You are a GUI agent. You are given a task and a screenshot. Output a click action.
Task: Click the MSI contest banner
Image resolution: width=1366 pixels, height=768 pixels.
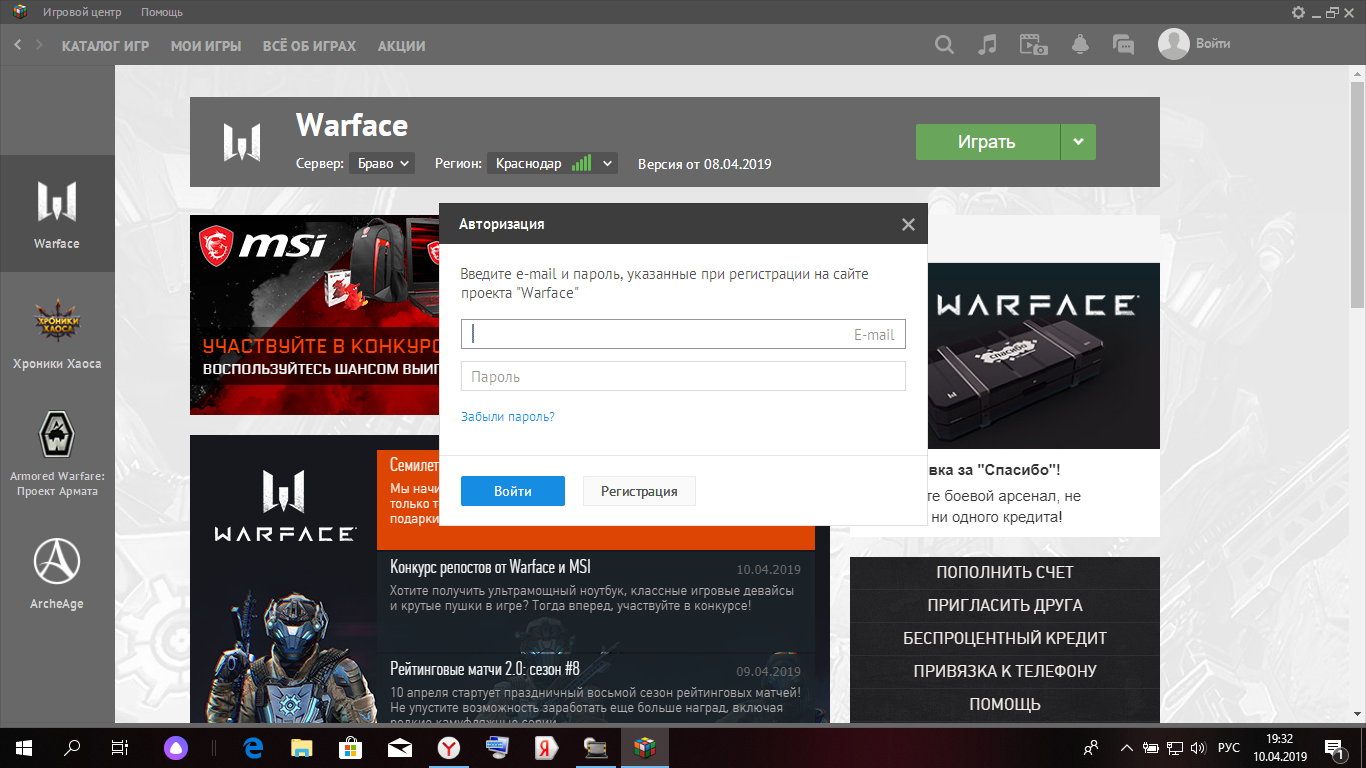[x=314, y=315]
